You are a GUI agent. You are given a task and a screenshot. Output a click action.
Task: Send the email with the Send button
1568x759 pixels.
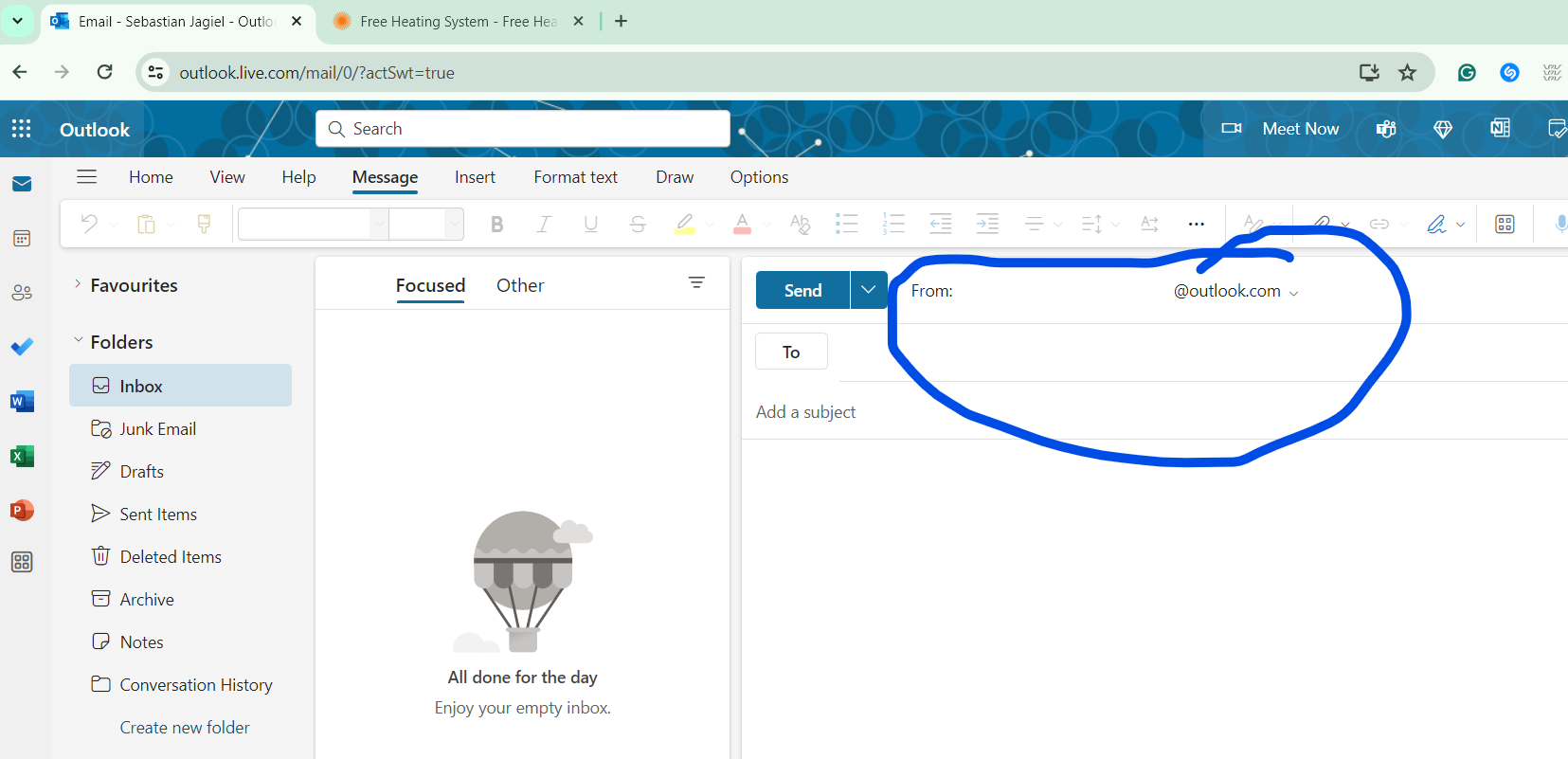tap(802, 290)
